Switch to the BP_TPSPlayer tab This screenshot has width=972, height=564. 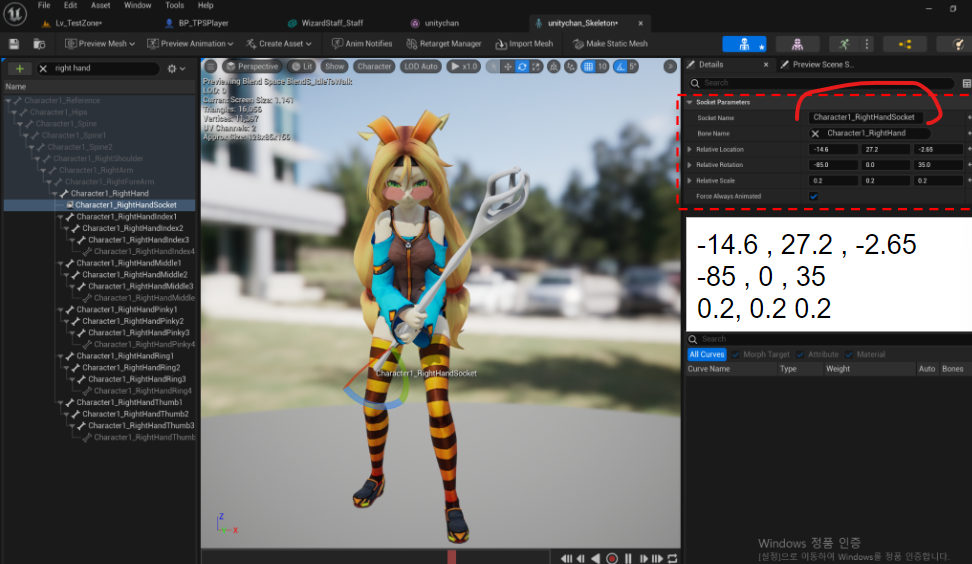(197, 23)
